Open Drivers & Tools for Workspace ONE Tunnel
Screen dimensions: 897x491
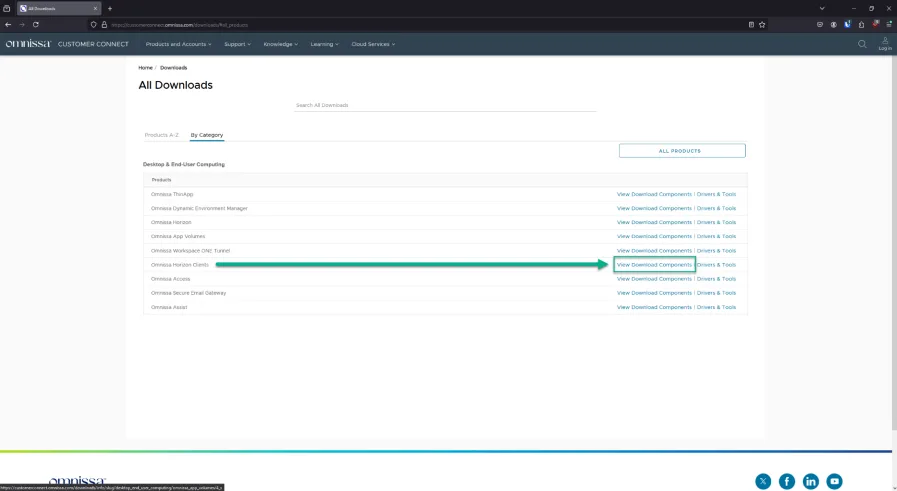(x=716, y=251)
